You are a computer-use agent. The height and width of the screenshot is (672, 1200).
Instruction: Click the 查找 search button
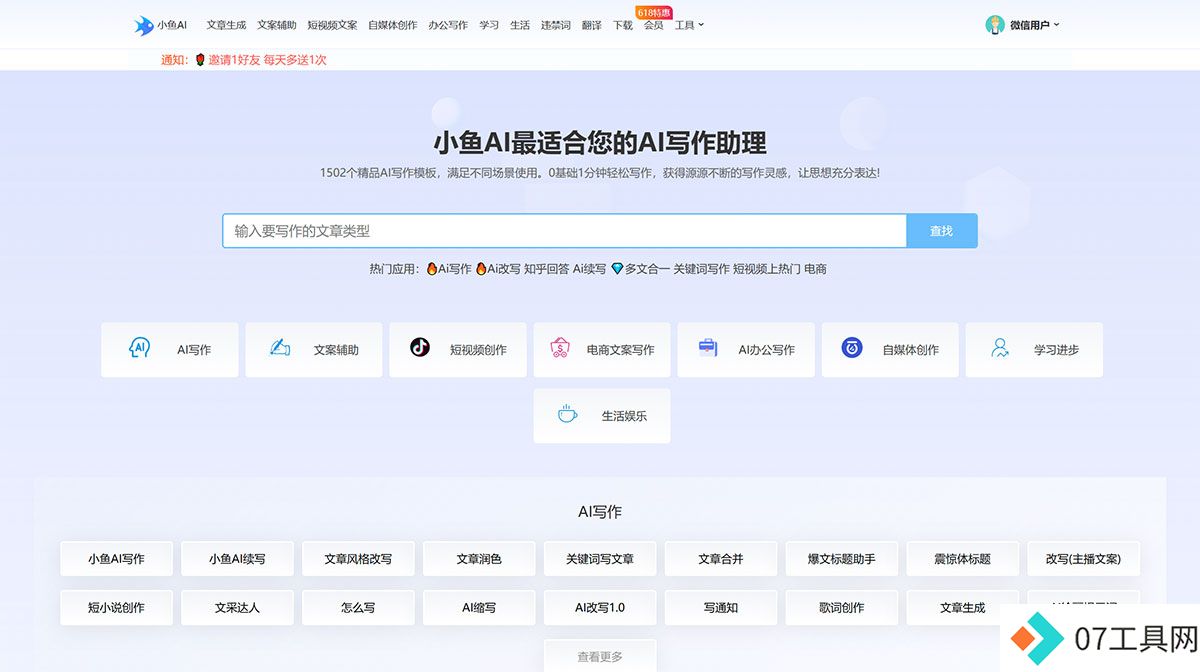941,231
